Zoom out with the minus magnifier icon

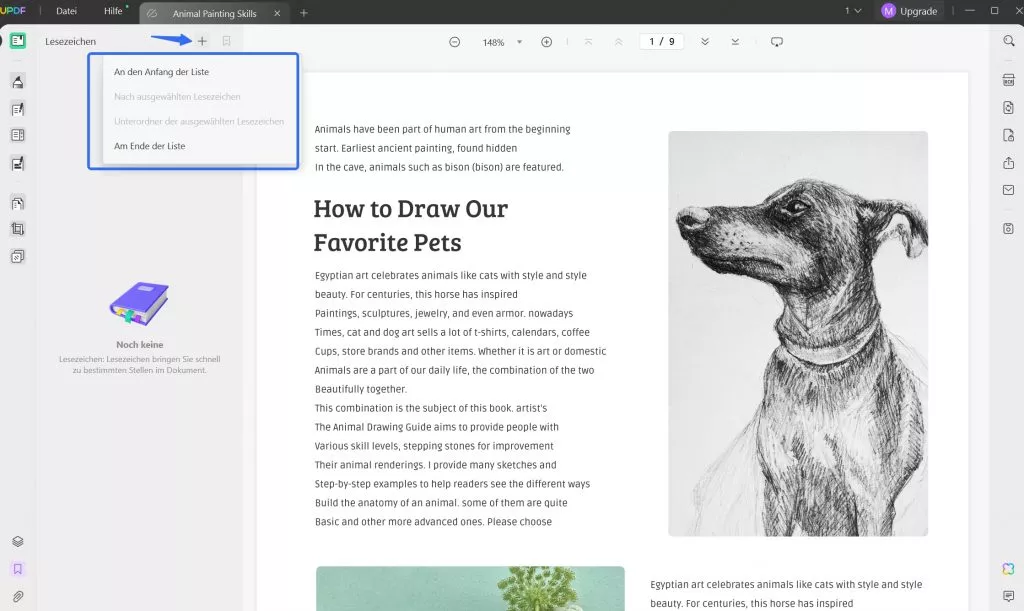coord(454,42)
